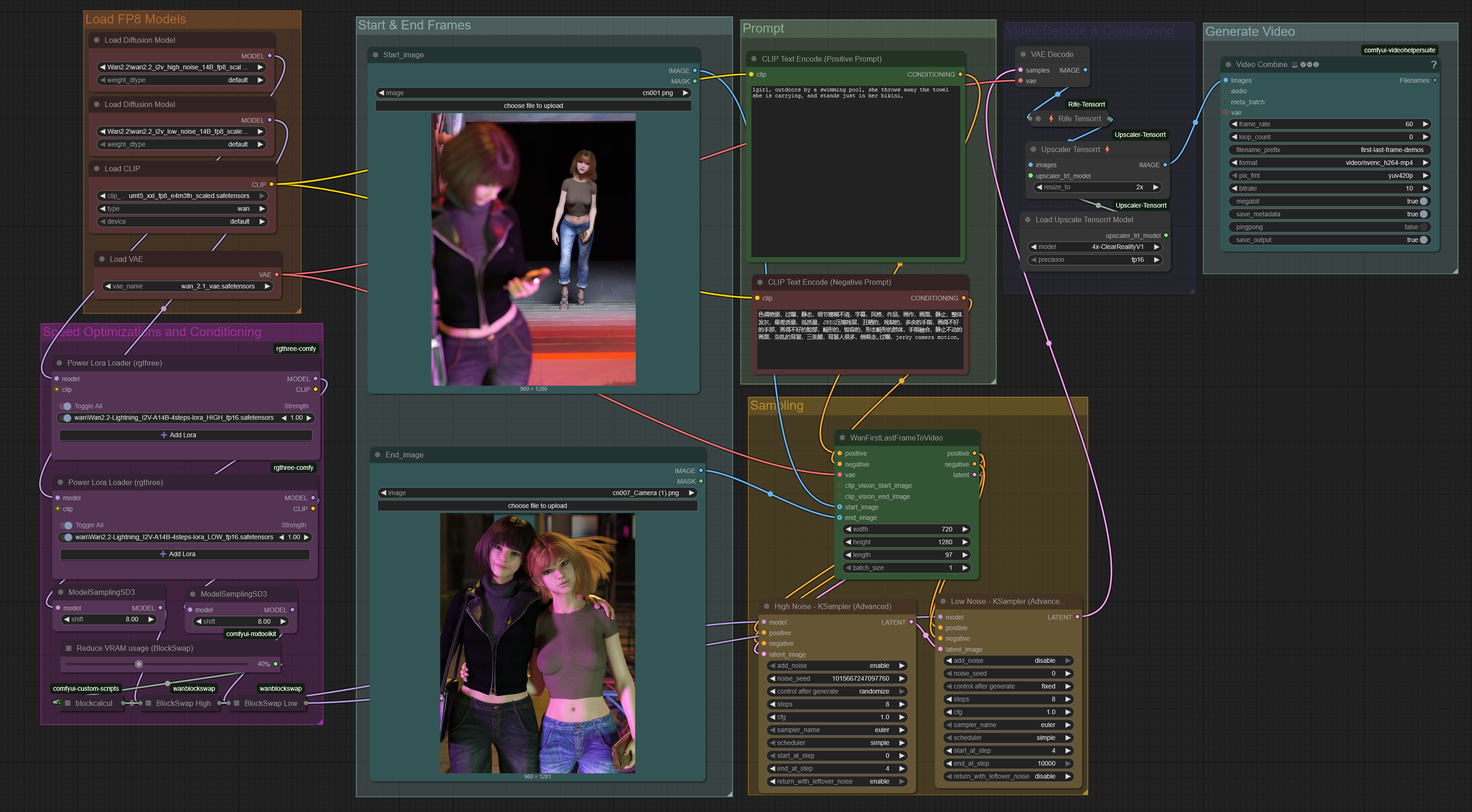
Task: Click the positive prompt text box
Action: tap(855, 171)
